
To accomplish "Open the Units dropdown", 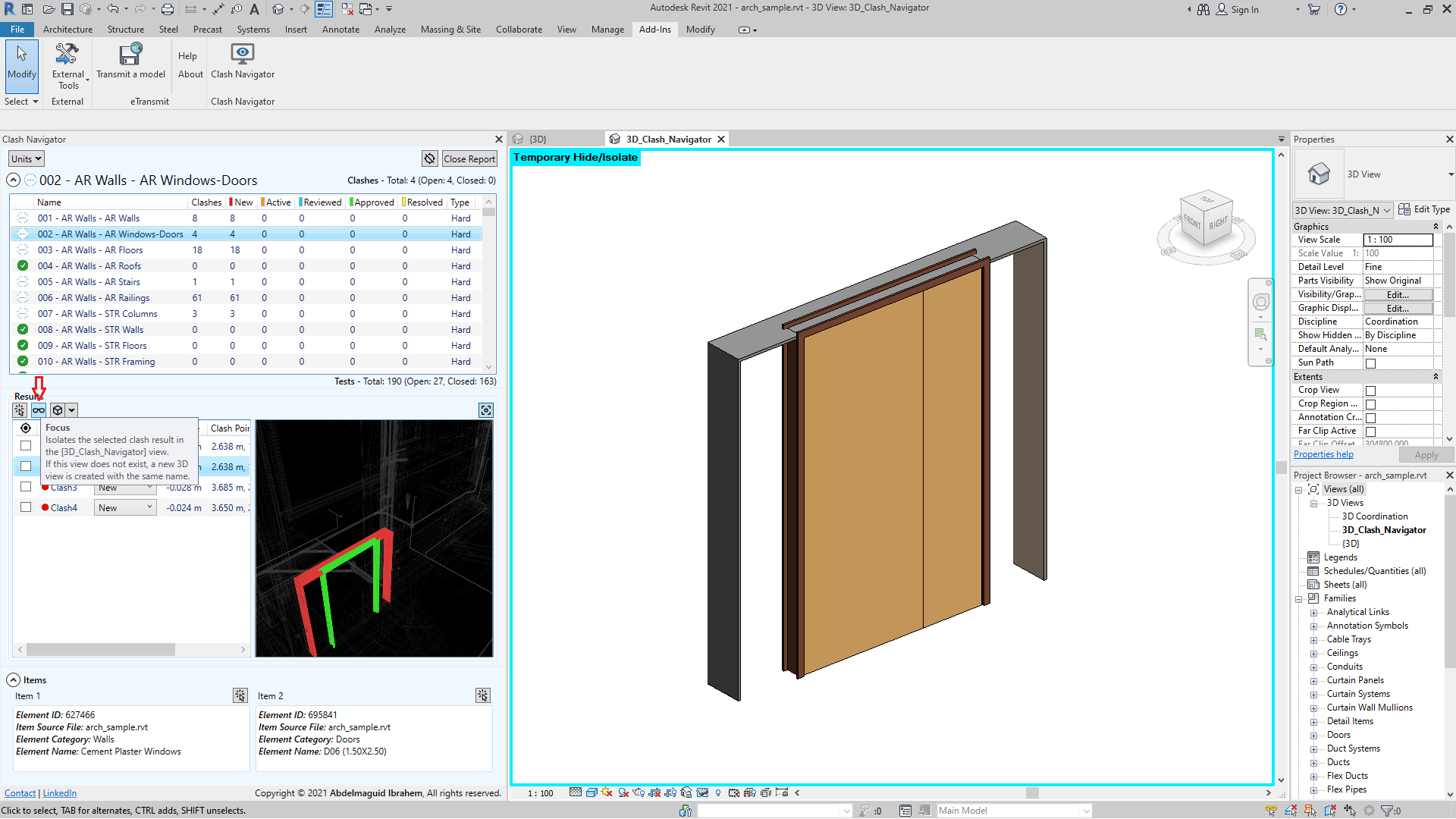I will pos(27,158).
